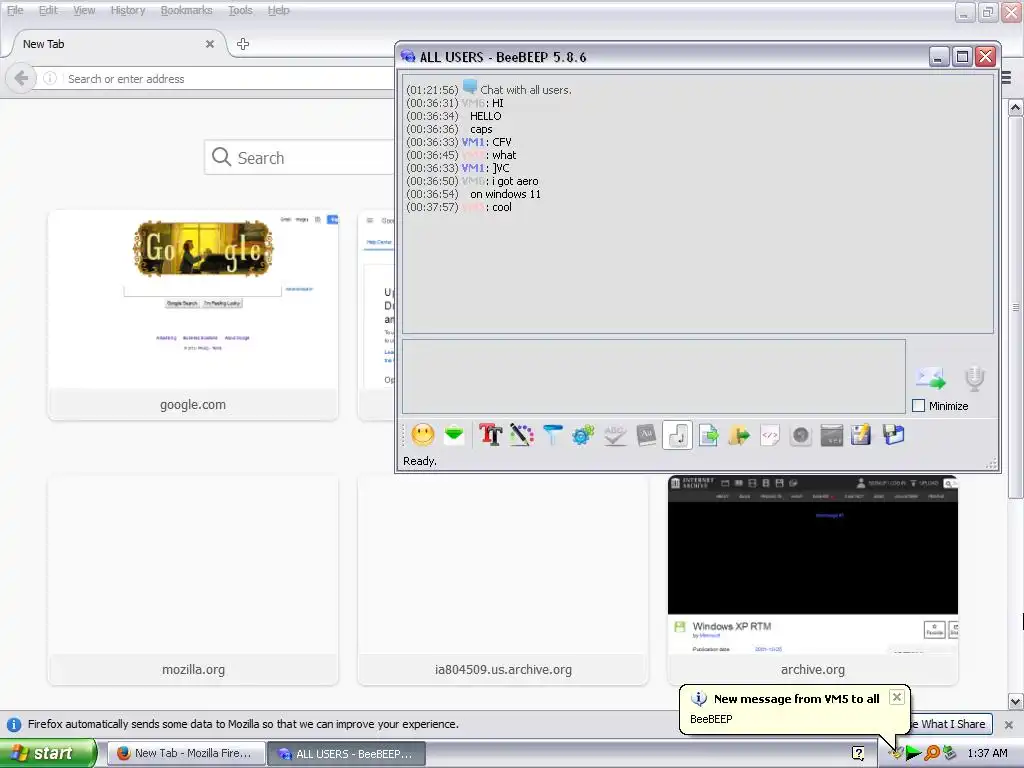The width and height of the screenshot is (1024, 768).
Task: Click Firefox back arrow button
Action: click(x=21, y=78)
